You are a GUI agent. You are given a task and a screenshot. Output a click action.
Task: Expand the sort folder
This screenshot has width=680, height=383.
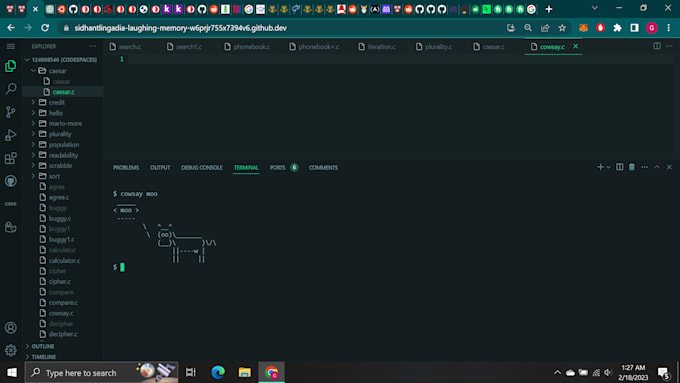pyautogui.click(x=33, y=176)
